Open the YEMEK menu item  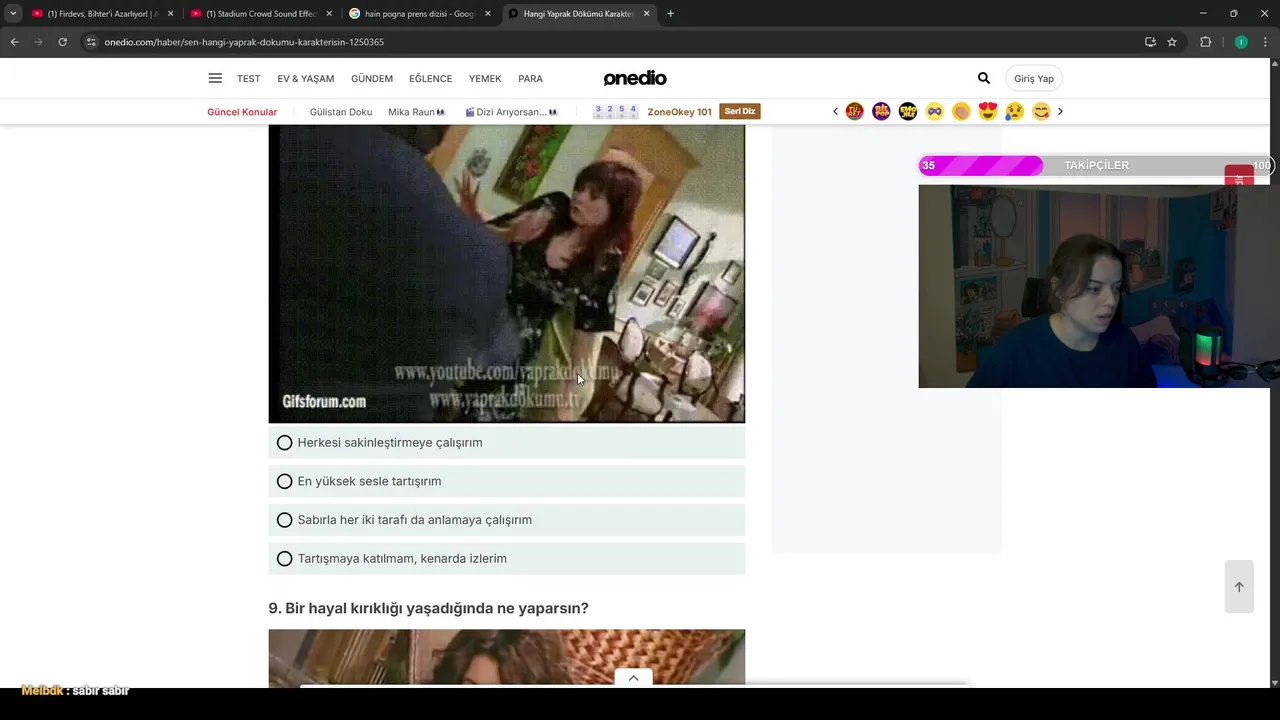tap(485, 79)
